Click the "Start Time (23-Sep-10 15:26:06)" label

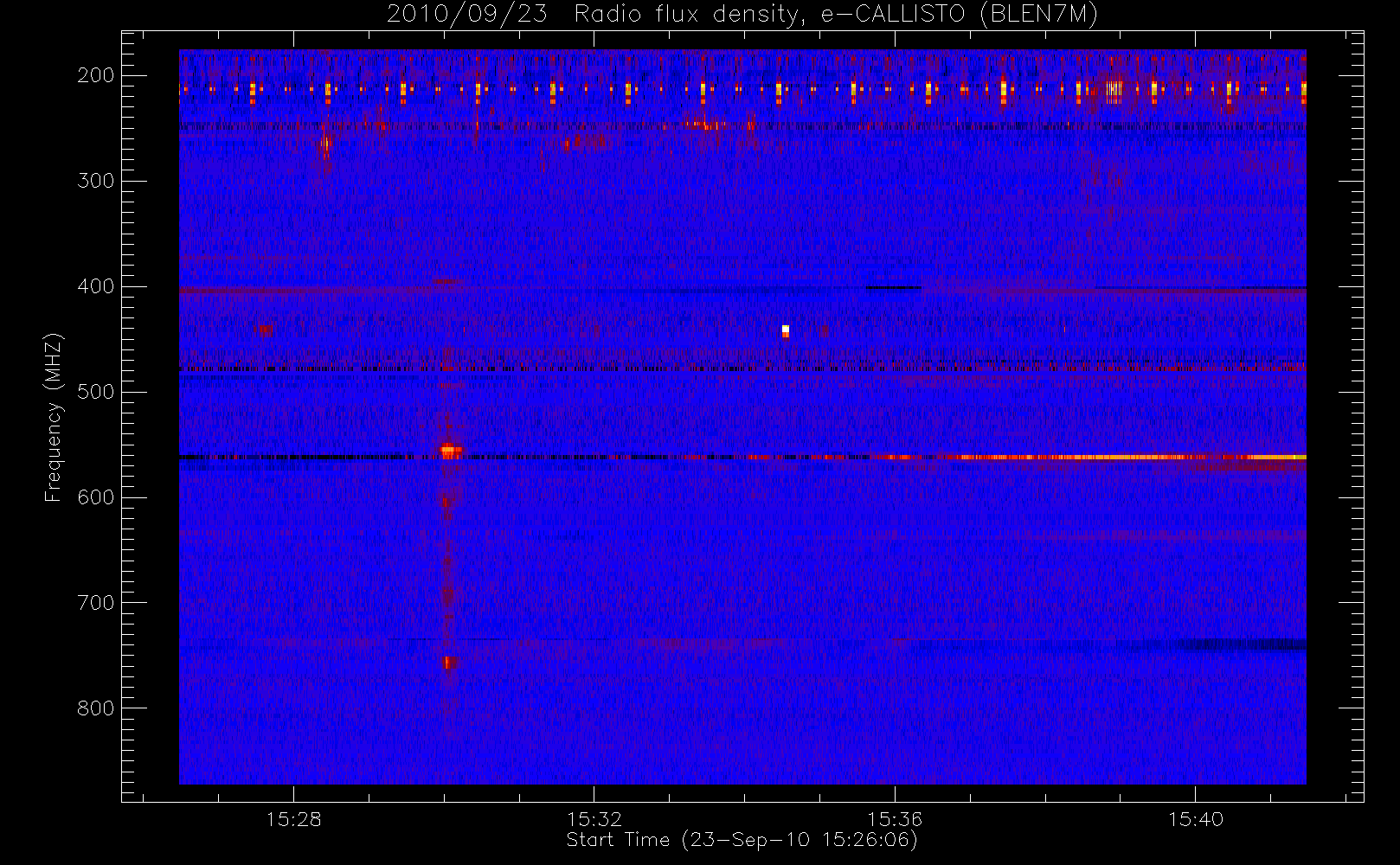pos(742,840)
